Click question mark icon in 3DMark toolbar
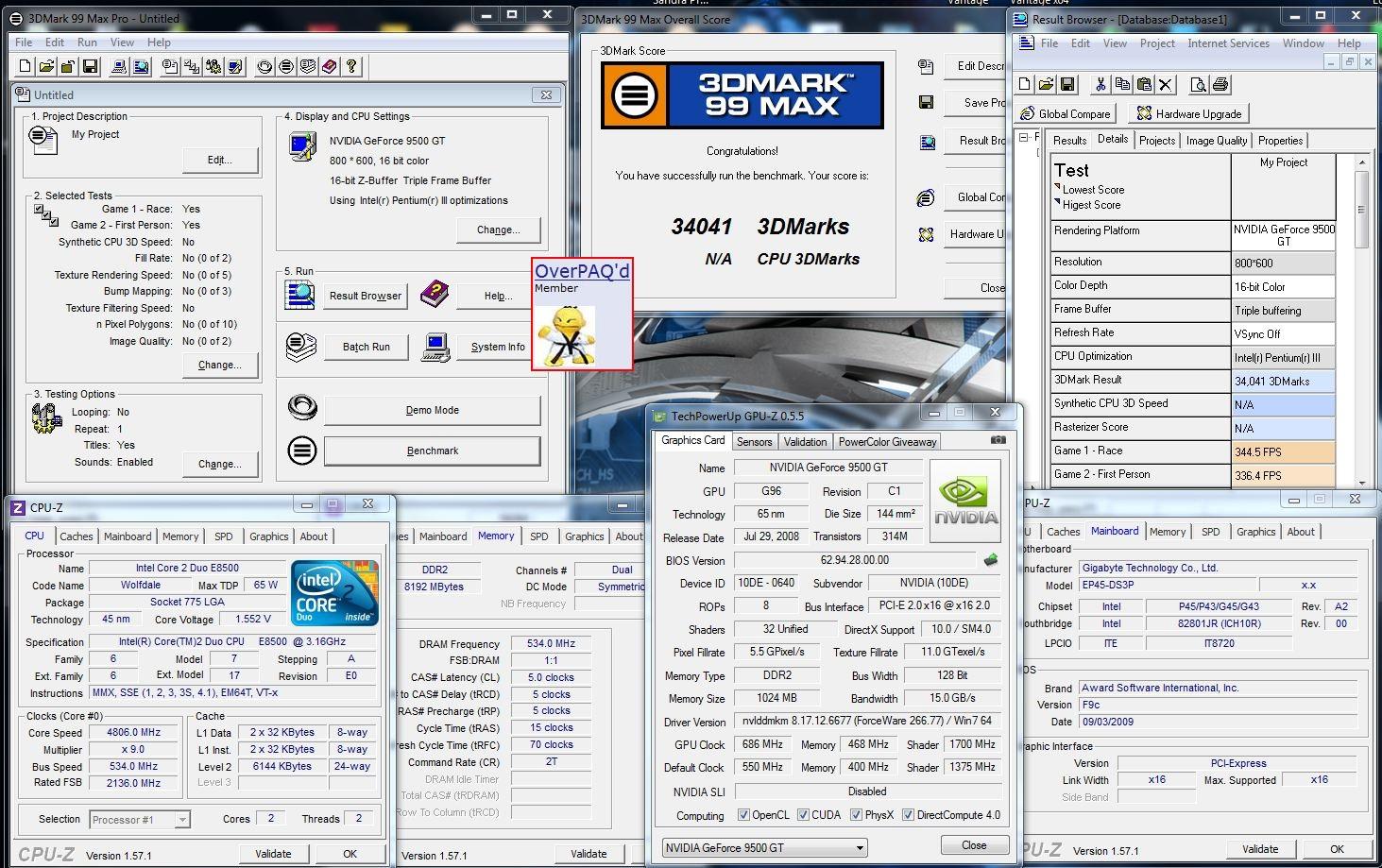Image resolution: width=1382 pixels, height=868 pixels. pyautogui.click(x=351, y=66)
